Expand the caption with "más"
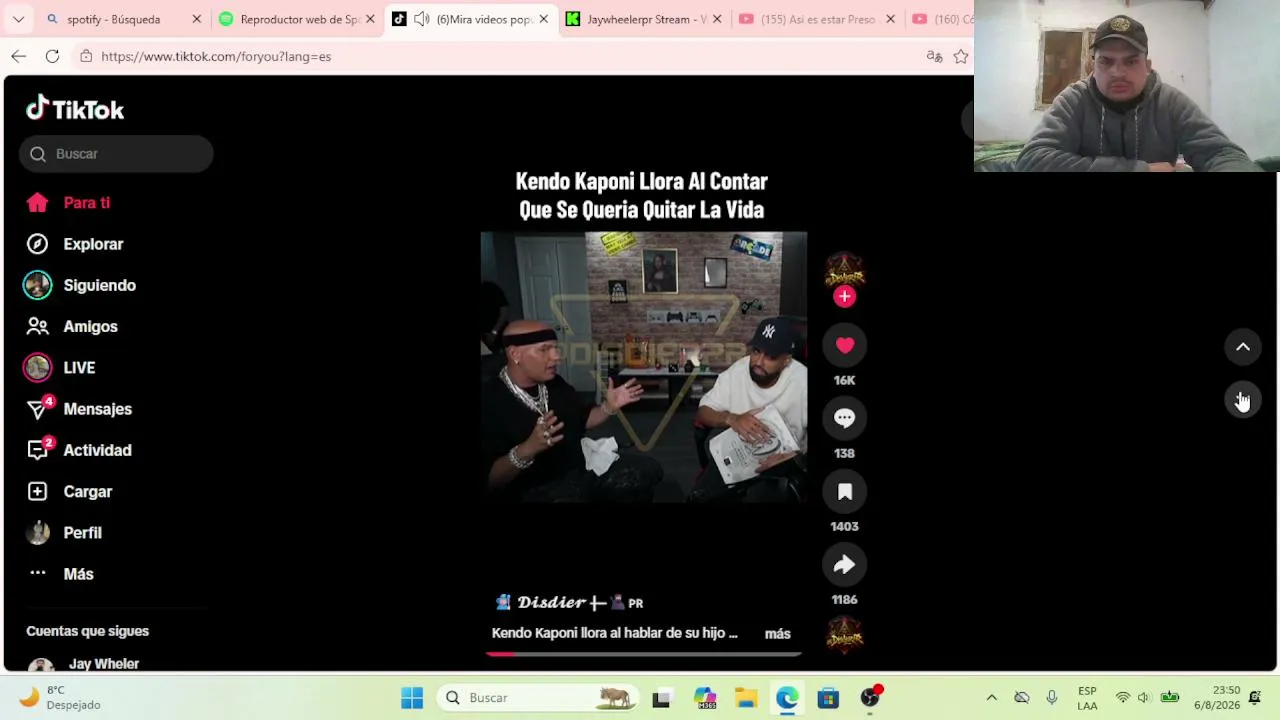 (x=777, y=633)
